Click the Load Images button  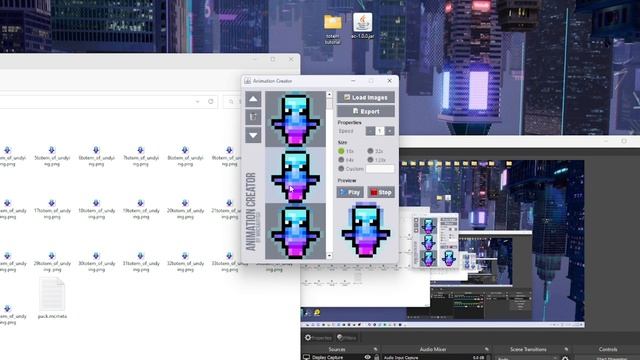pos(366,98)
